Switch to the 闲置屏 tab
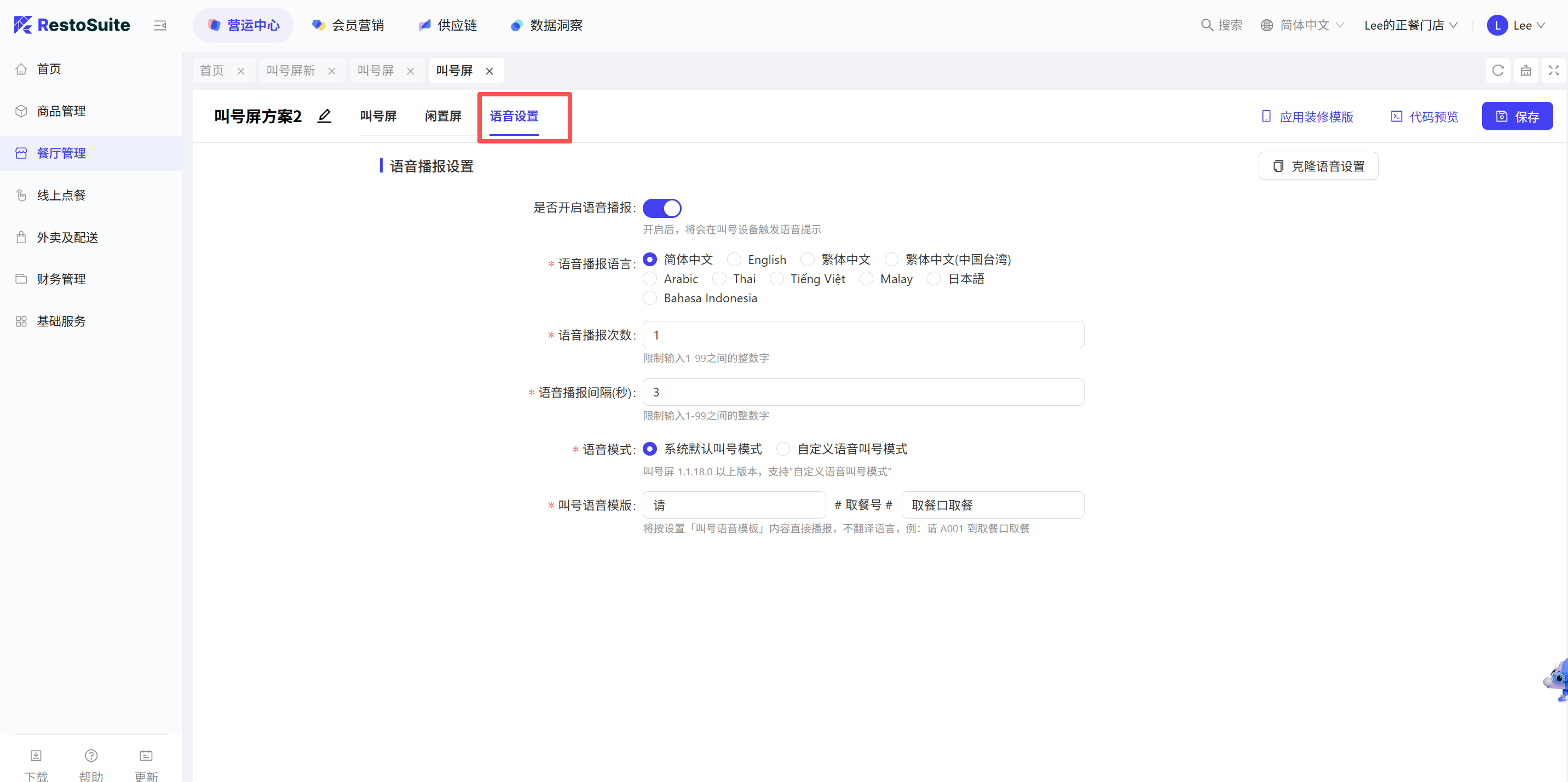This screenshot has width=1568, height=782. [443, 116]
